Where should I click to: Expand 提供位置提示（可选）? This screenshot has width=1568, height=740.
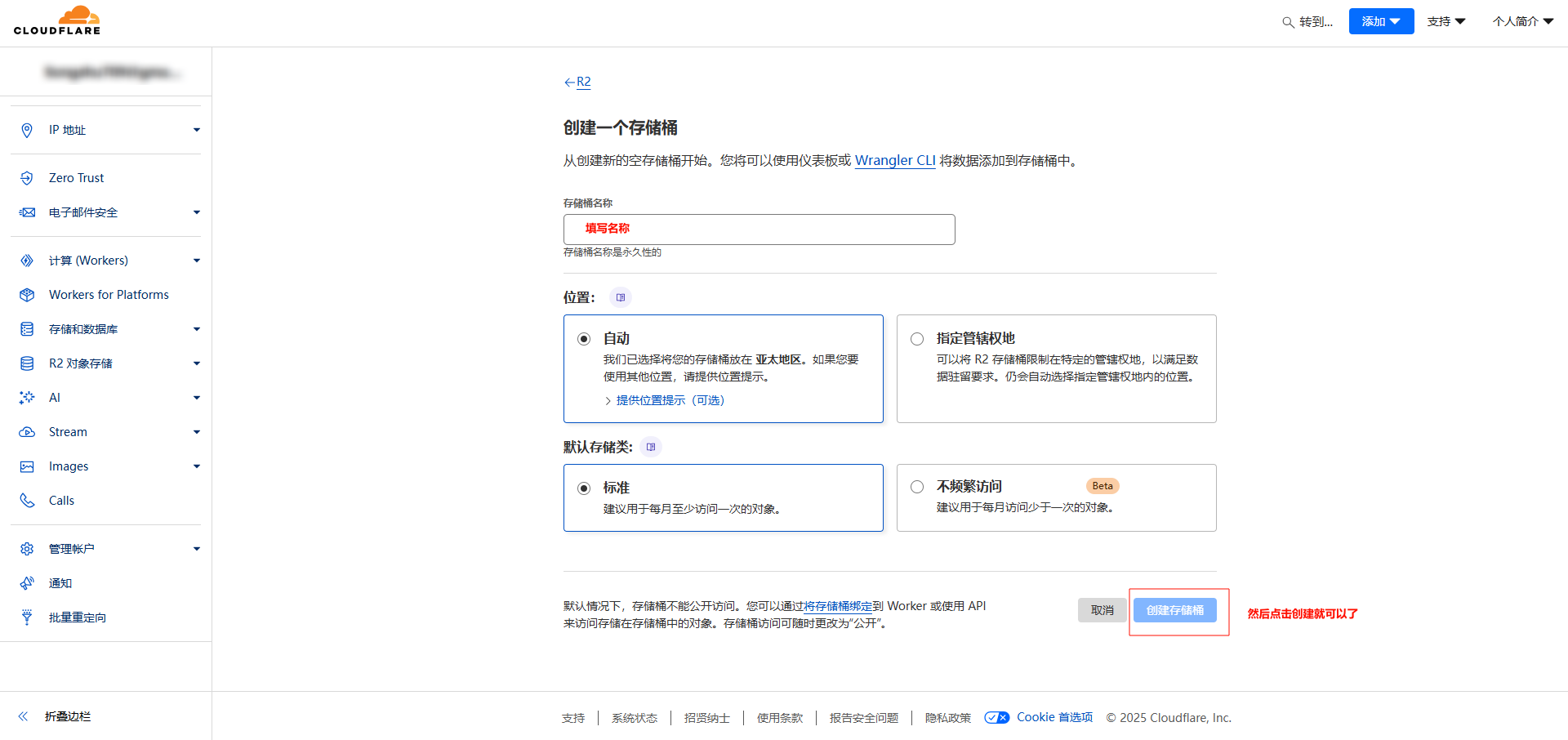670,400
